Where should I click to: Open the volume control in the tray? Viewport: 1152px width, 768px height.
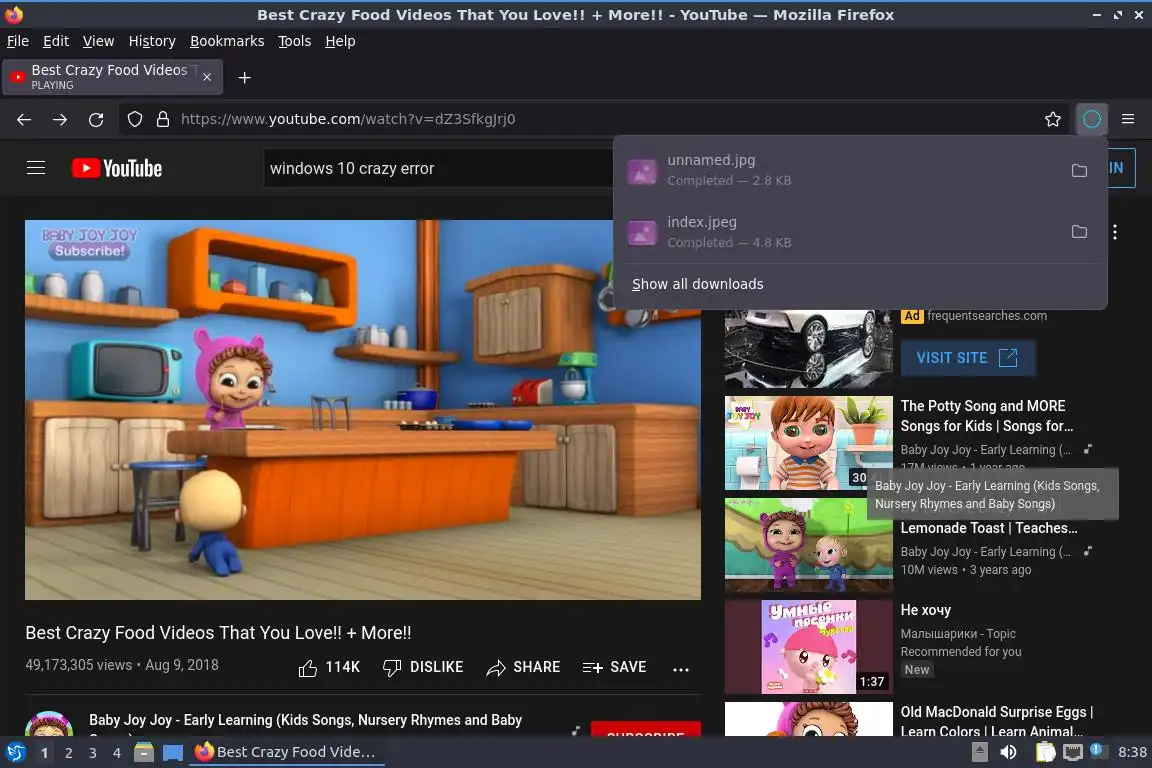pyautogui.click(x=1009, y=752)
